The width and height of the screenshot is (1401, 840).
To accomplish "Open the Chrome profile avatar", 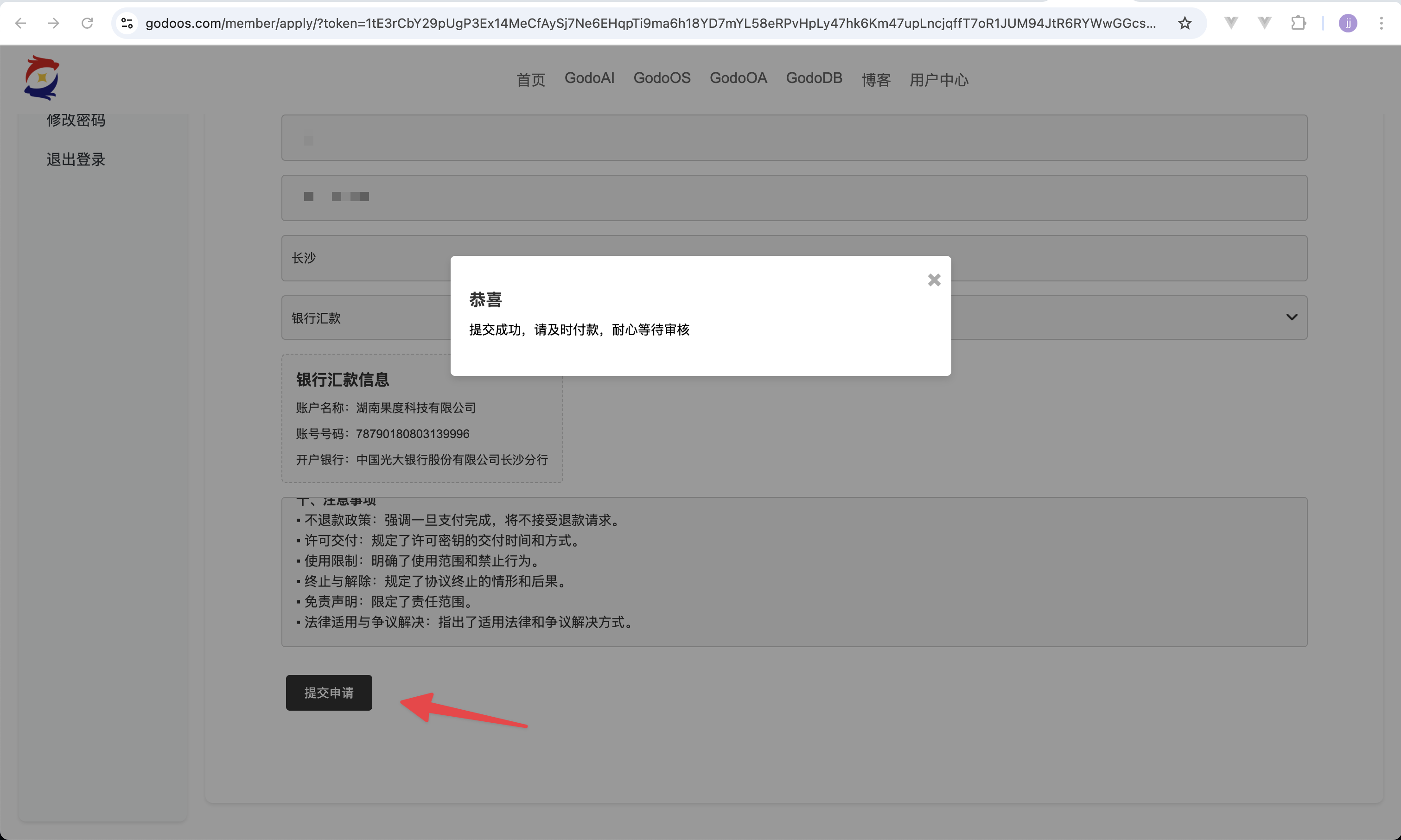I will pos(1348,23).
